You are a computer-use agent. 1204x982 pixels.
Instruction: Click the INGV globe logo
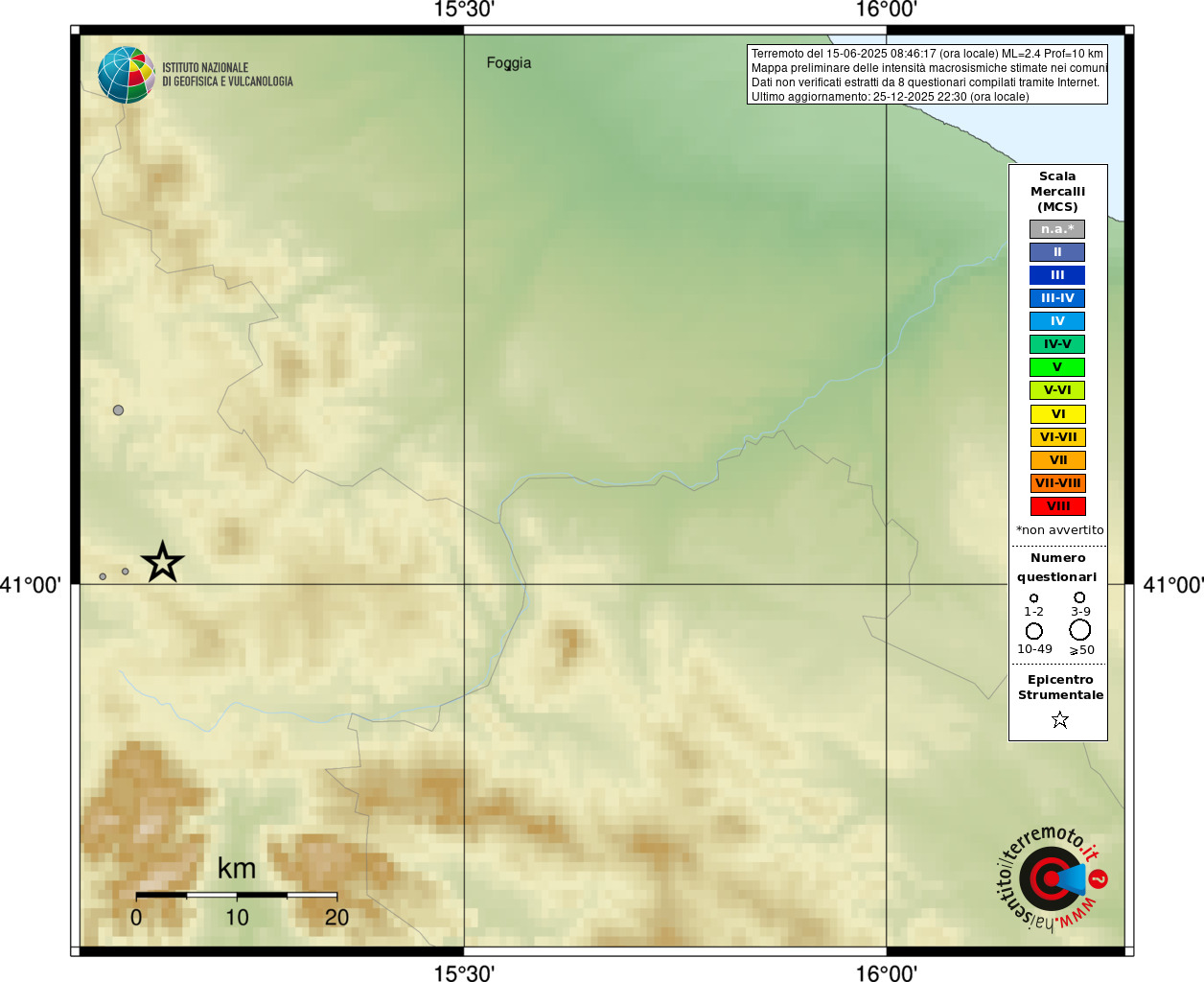pos(127,75)
